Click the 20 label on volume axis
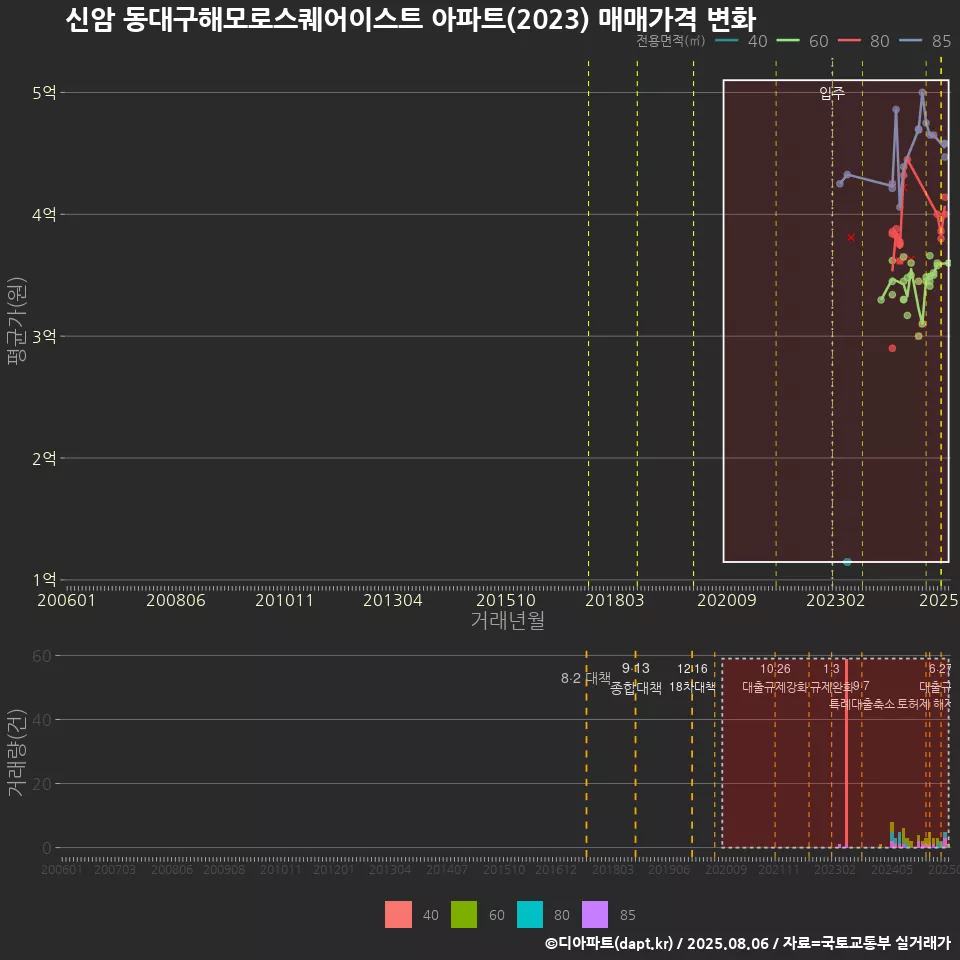This screenshot has width=960, height=960. coord(42,784)
